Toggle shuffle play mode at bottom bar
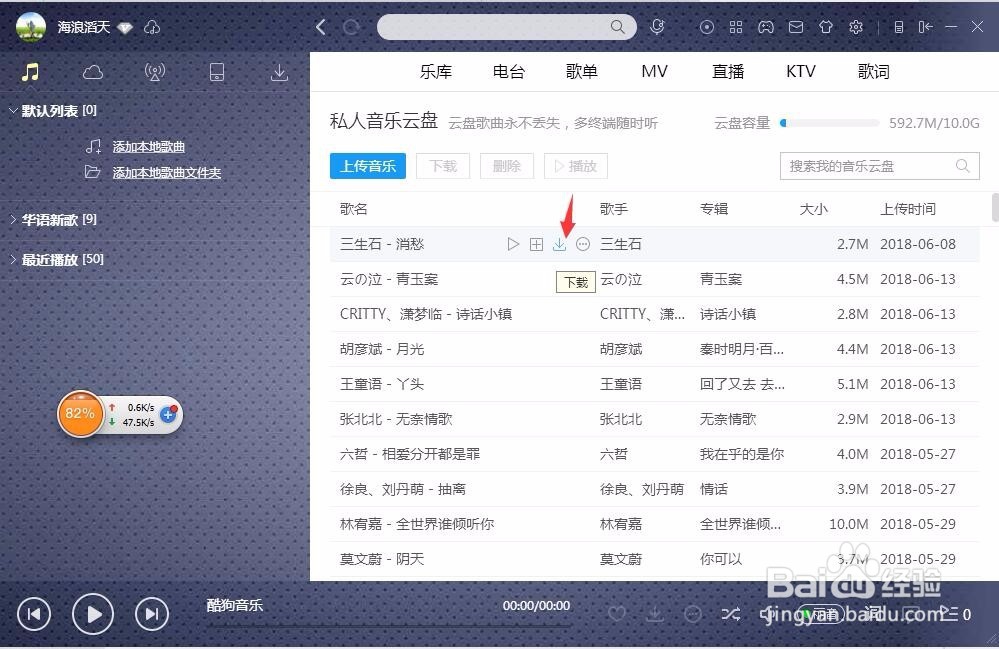 732,614
